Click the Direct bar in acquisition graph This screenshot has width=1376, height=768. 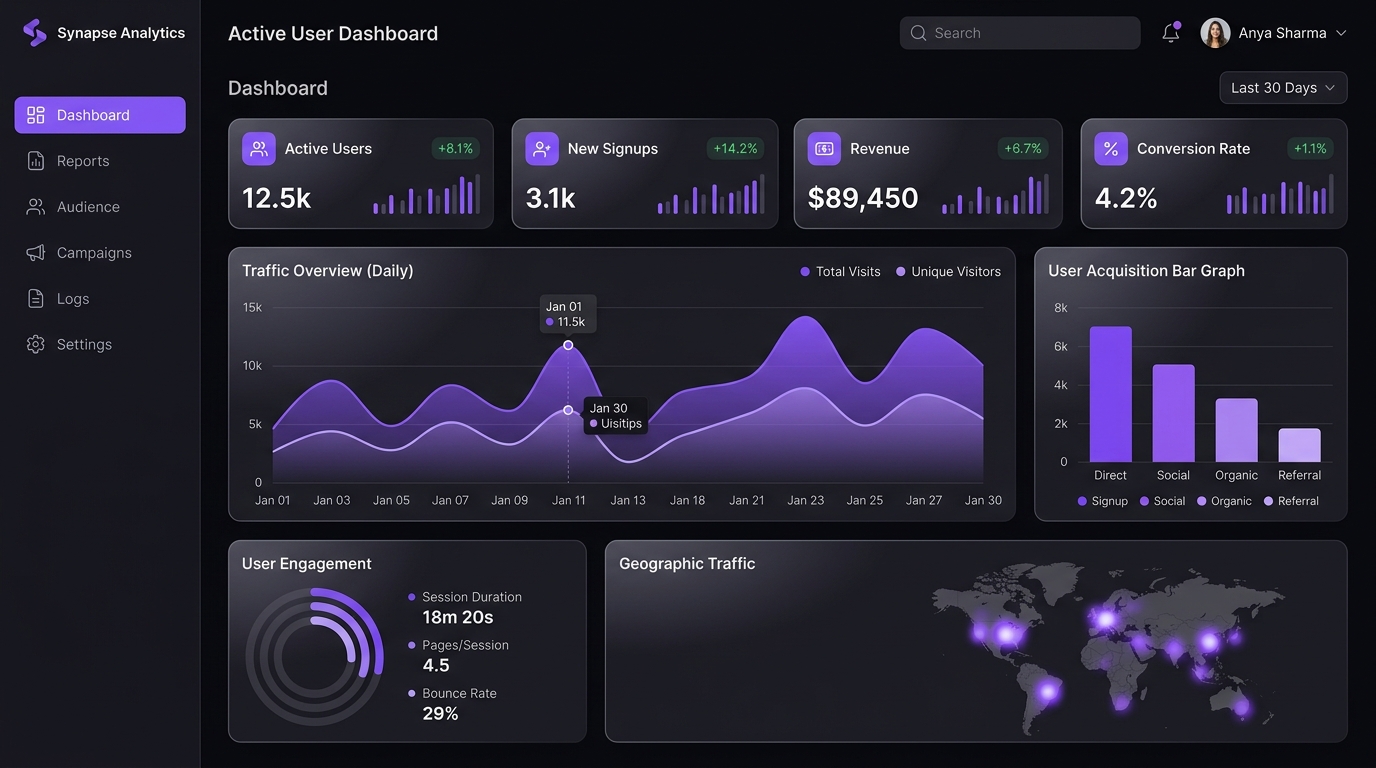(1110, 394)
